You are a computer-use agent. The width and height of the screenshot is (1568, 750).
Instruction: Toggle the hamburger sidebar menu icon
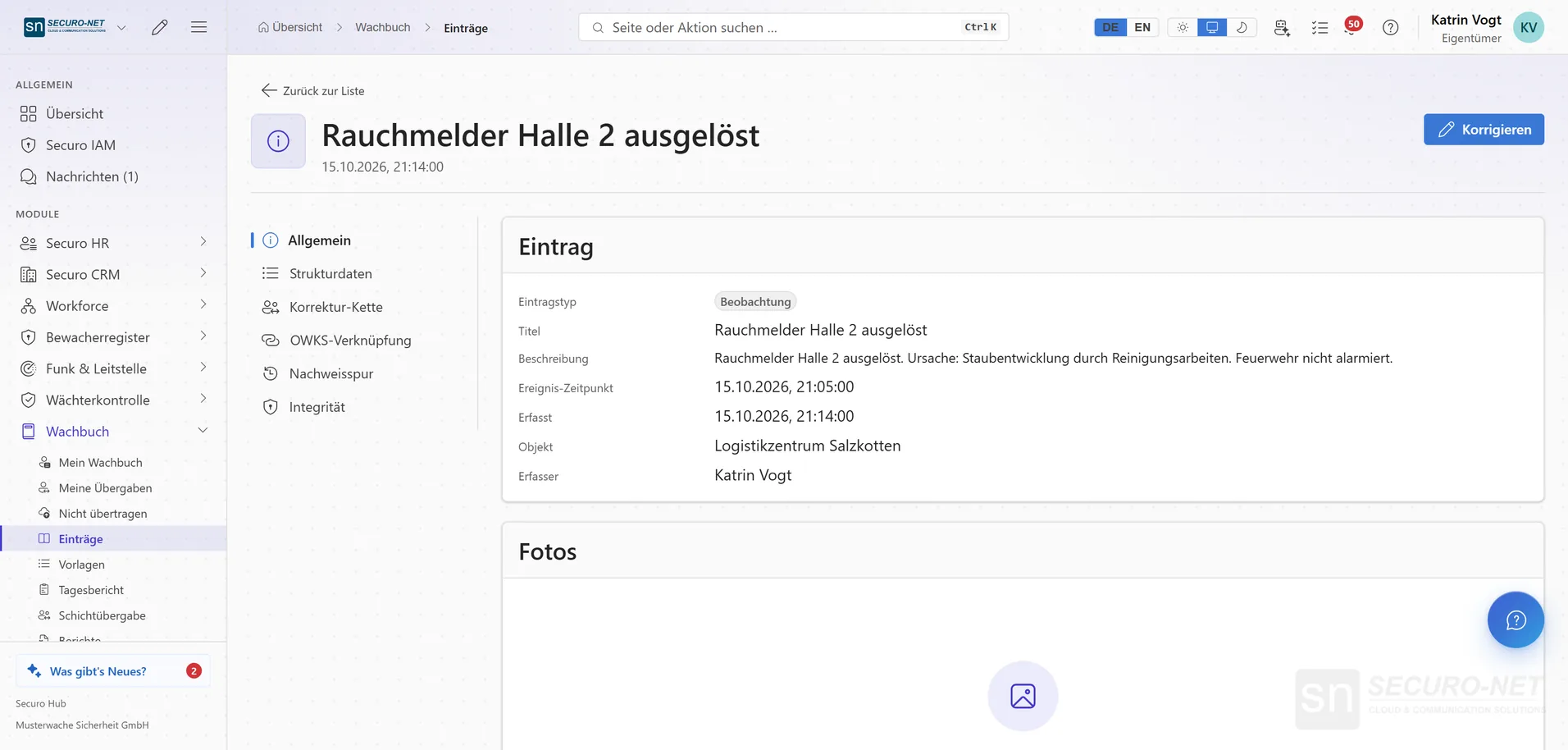198,27
